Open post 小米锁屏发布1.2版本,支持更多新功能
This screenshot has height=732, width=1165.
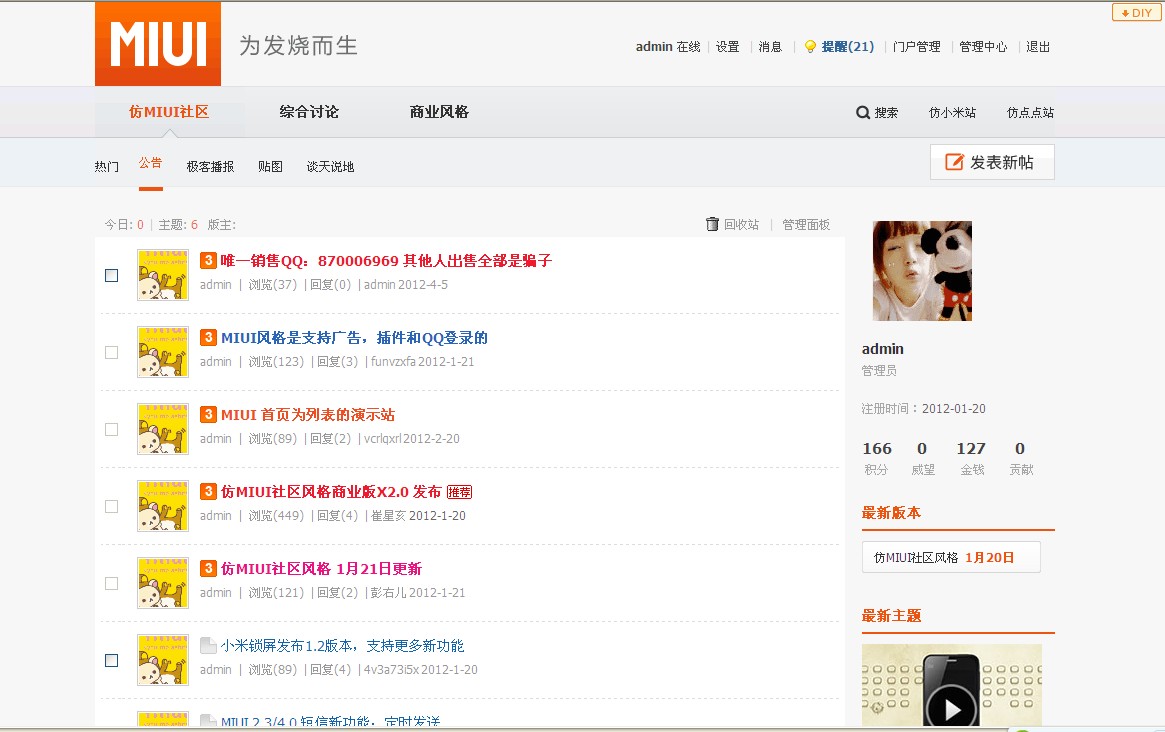click(x=343, y=646)
